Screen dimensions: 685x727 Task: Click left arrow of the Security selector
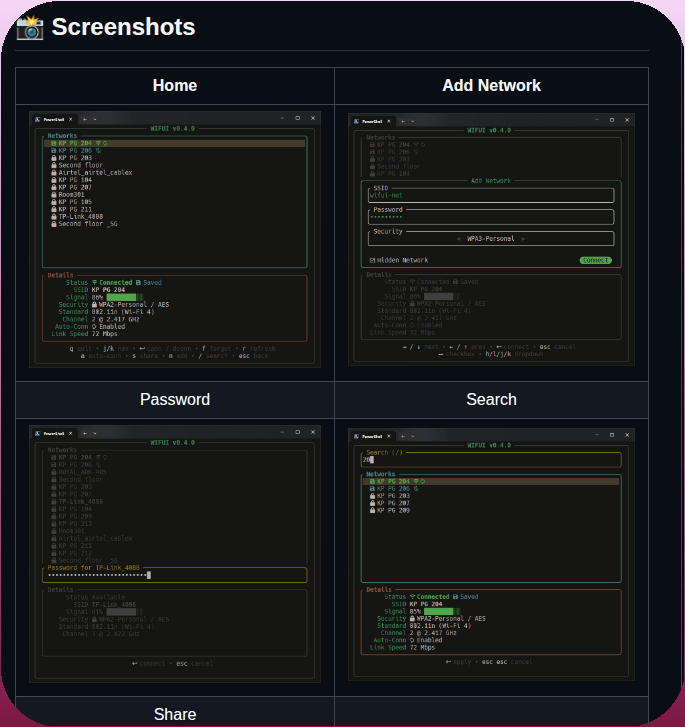click(x=459, y=239)
